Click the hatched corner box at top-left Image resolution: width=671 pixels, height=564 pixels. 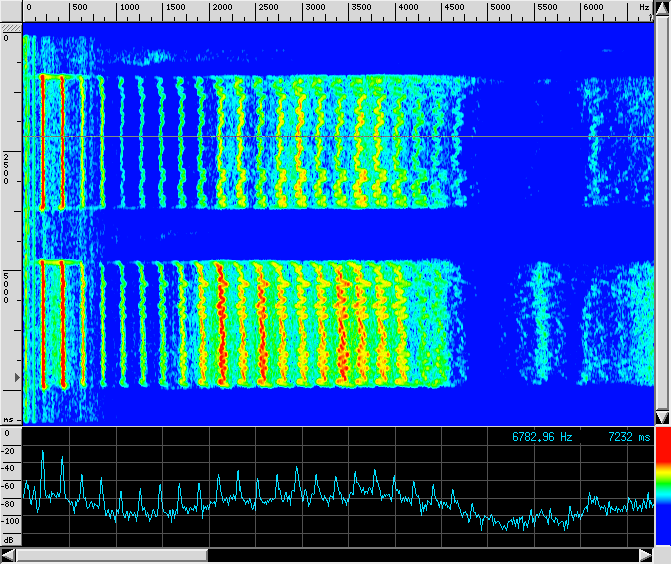(x=10, y=10)
